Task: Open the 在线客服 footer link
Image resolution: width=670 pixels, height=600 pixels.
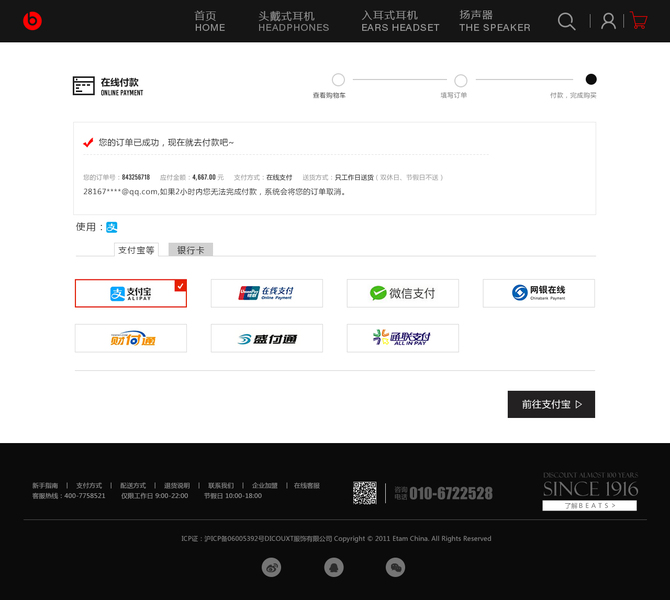Action: coord(307,485)
